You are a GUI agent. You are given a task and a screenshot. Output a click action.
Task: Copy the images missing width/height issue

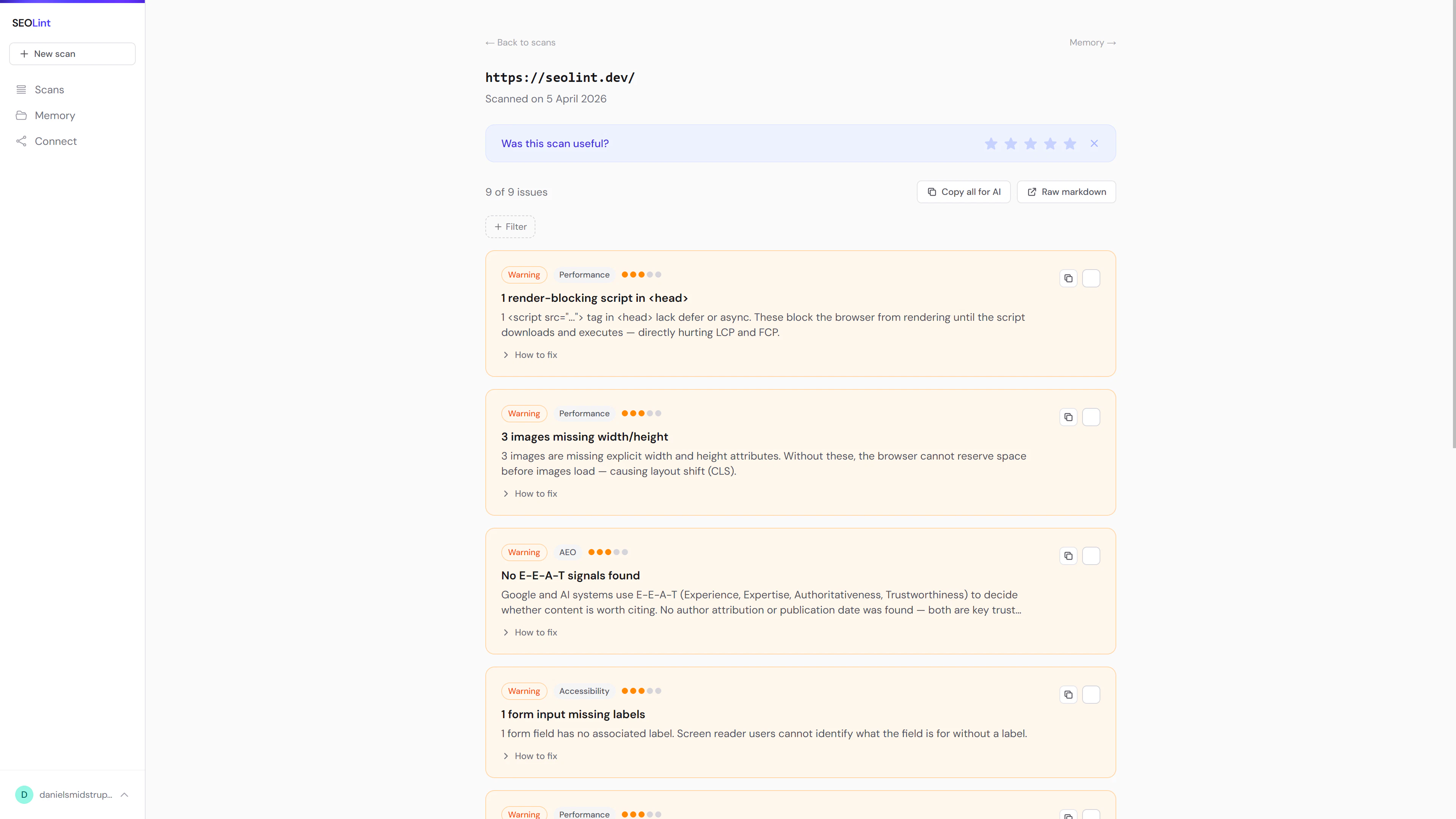point(1068,417)
